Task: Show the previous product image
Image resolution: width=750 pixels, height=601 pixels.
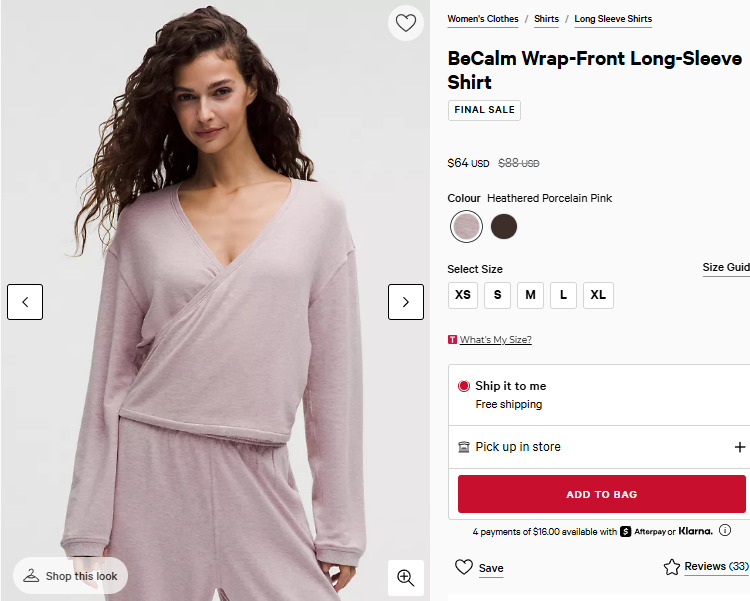Action: point(25,302)
